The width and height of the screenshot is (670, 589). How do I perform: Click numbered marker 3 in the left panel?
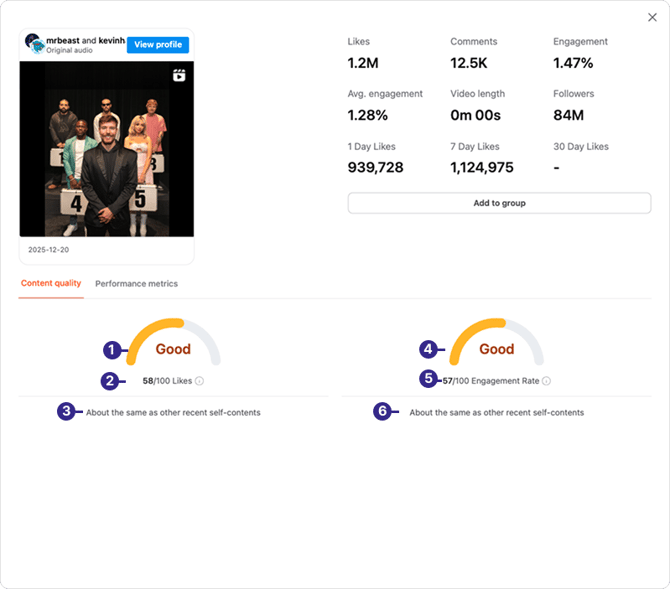pyautogui.click(x=66, y=412)
